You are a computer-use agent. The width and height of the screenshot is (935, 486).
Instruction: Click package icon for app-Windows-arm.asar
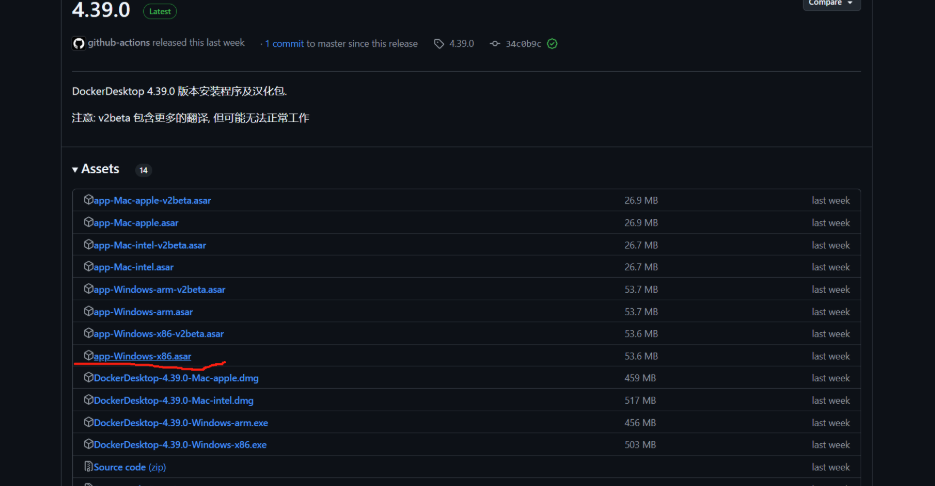[88, 311]
